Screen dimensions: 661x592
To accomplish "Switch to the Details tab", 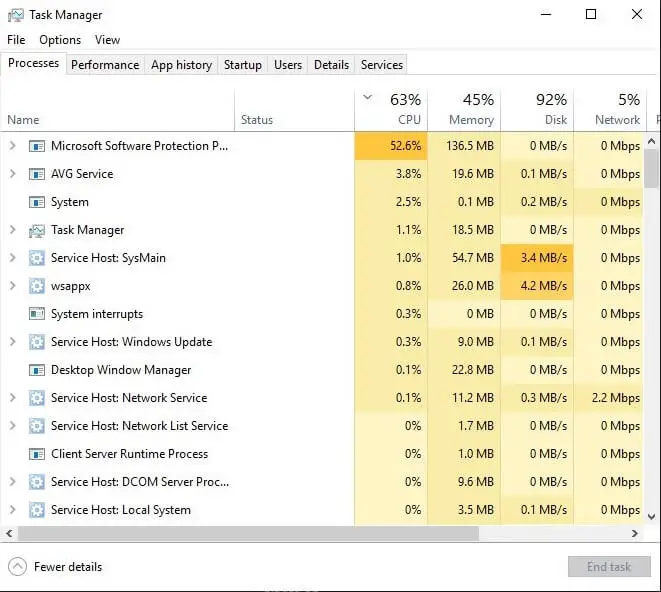I will (x=331, y=65).
